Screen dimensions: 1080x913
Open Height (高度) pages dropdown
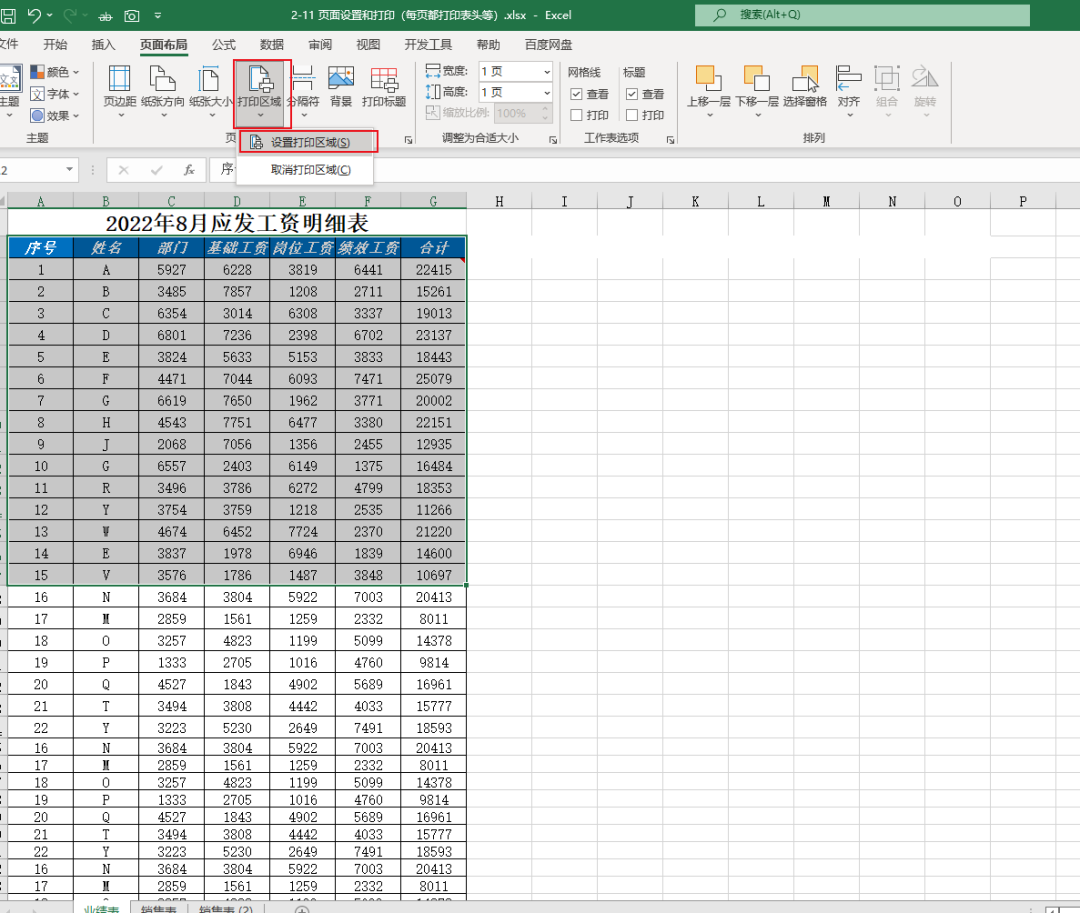546,92
